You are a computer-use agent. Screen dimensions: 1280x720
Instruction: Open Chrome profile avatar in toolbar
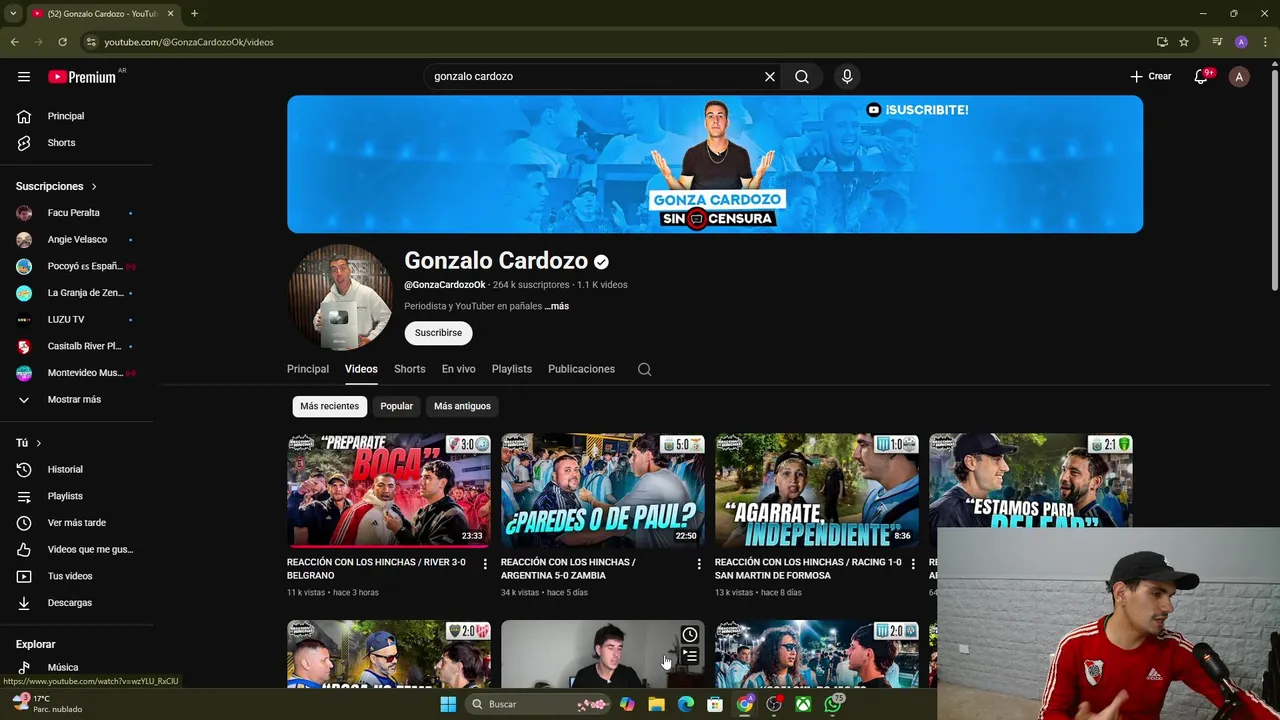click(1241, 42)
